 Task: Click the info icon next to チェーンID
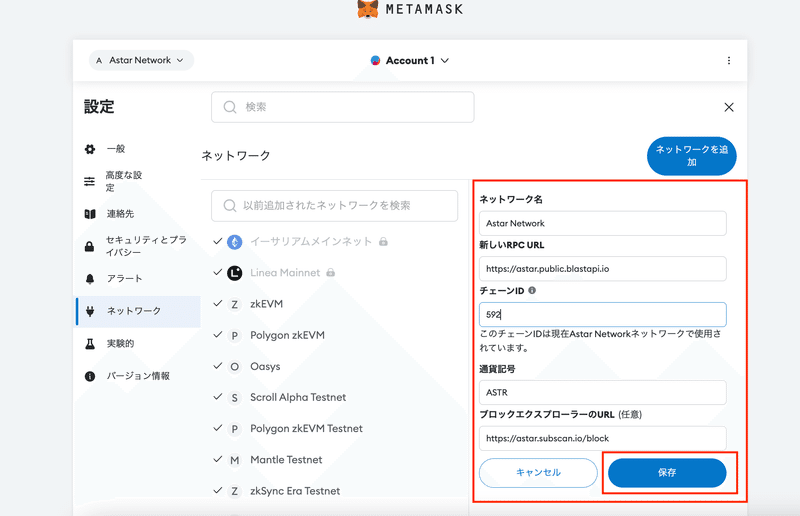click(x=532, y=290)
